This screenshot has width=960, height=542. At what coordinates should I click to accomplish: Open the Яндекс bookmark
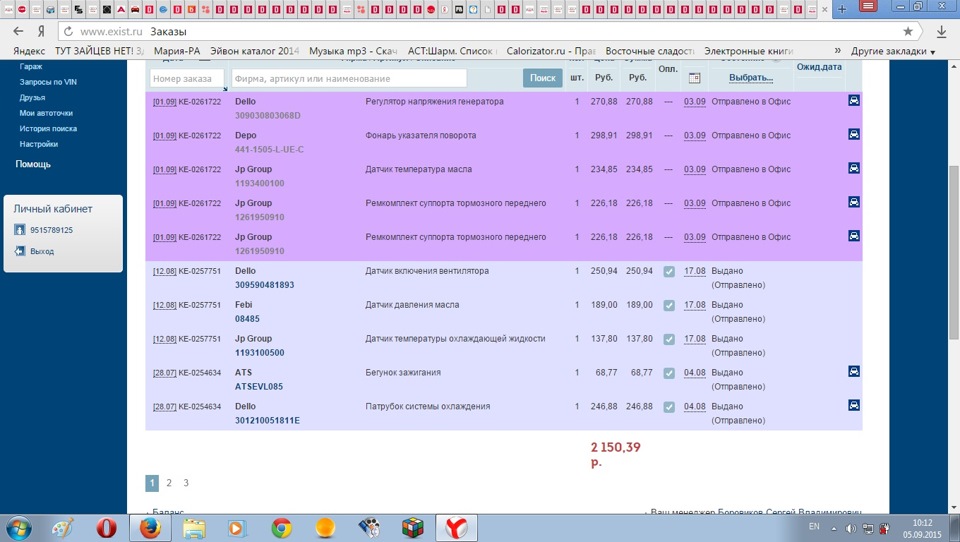pos(29,51)
